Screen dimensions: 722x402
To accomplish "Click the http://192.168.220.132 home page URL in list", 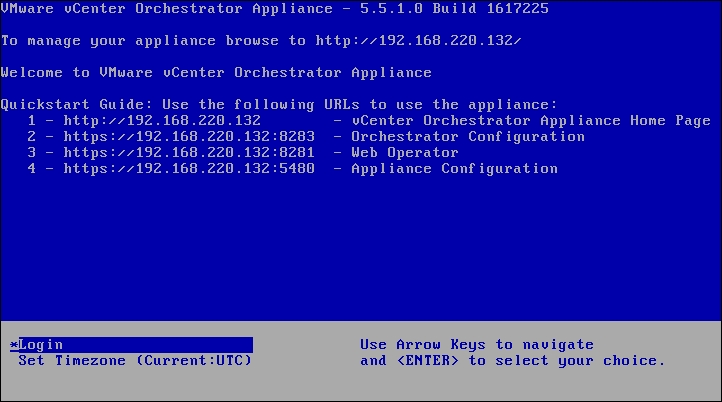I will coord(161,121).
